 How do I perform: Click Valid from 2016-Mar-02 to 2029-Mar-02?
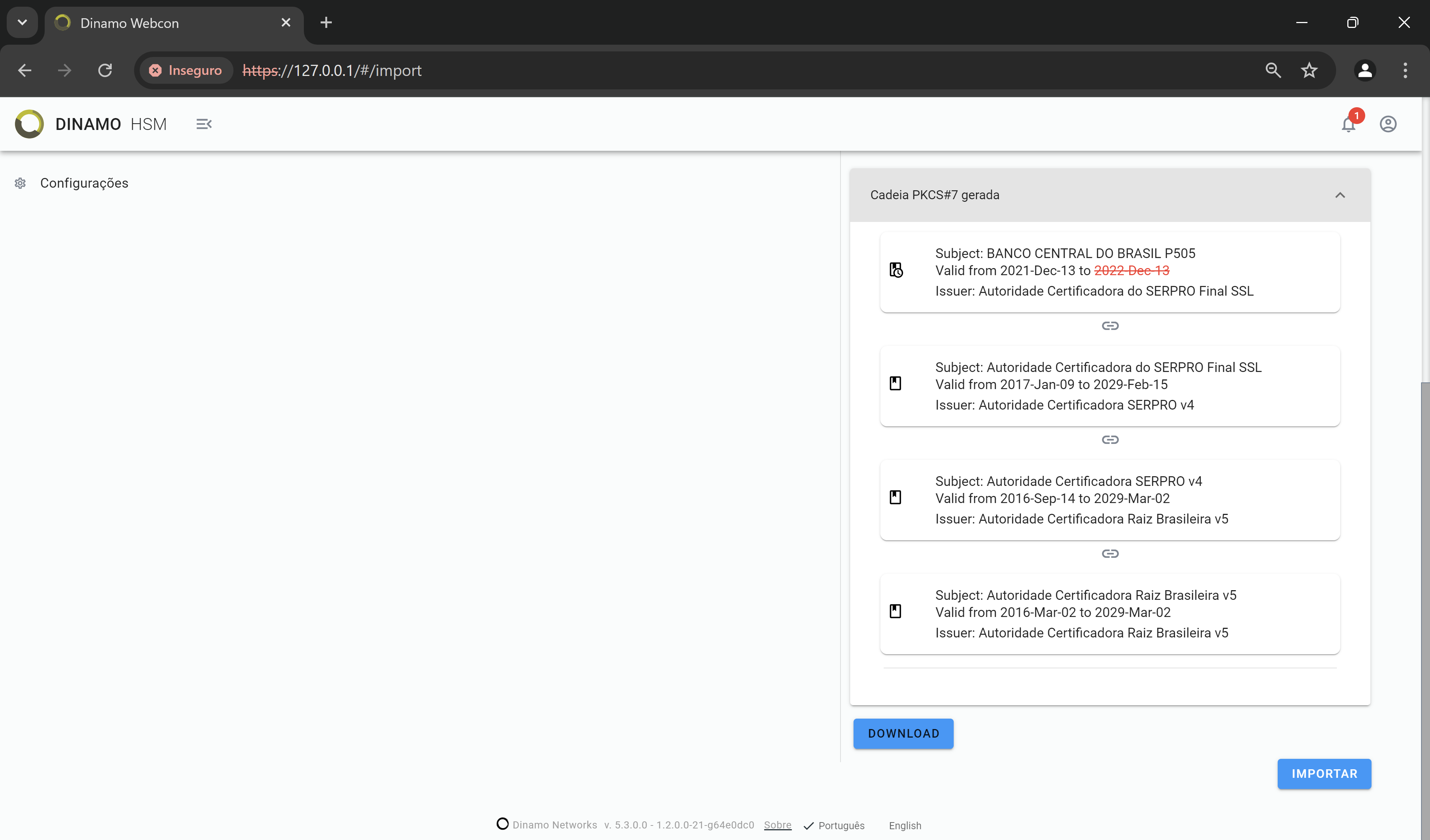1053,612
